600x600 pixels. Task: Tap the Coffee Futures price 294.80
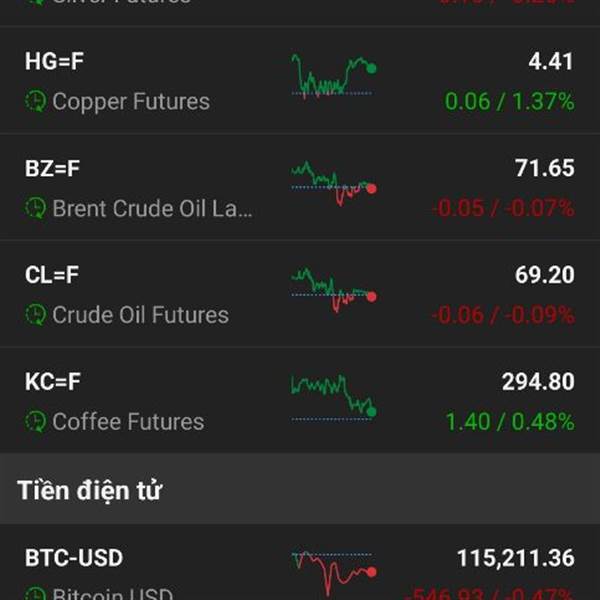click(538, 382)
